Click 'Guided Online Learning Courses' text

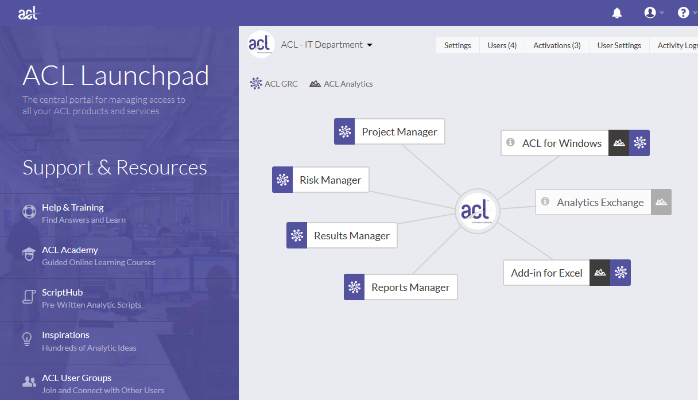98,262
